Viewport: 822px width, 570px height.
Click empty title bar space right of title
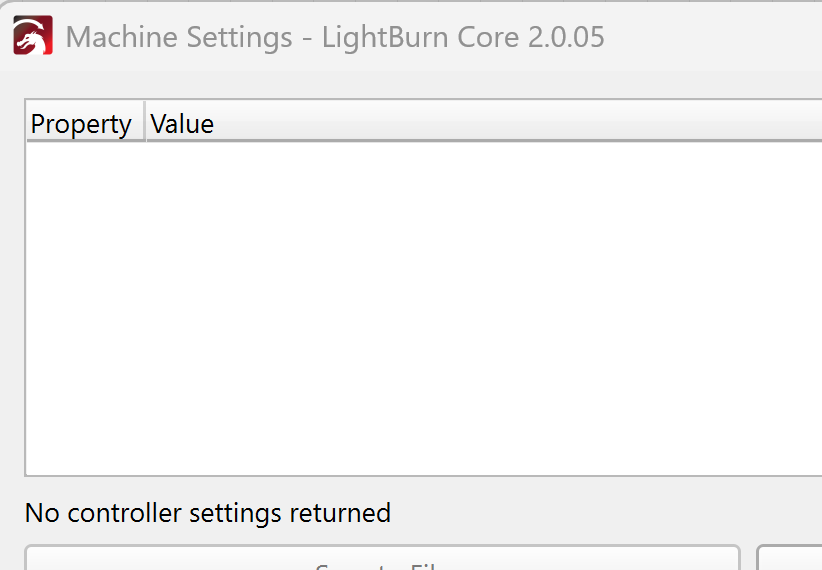[710, 38]
